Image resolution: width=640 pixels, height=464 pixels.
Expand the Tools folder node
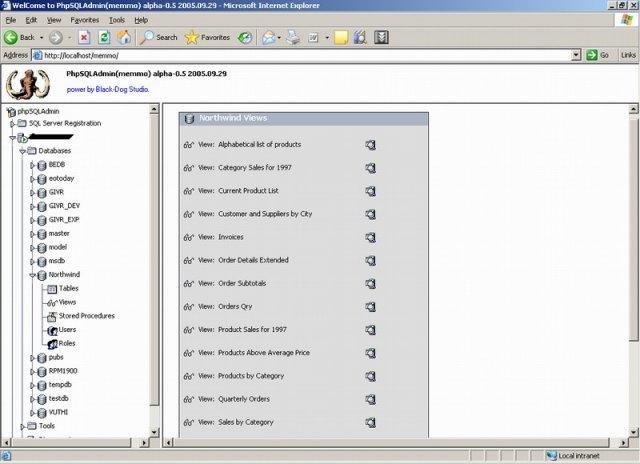[x=22, y=426]
